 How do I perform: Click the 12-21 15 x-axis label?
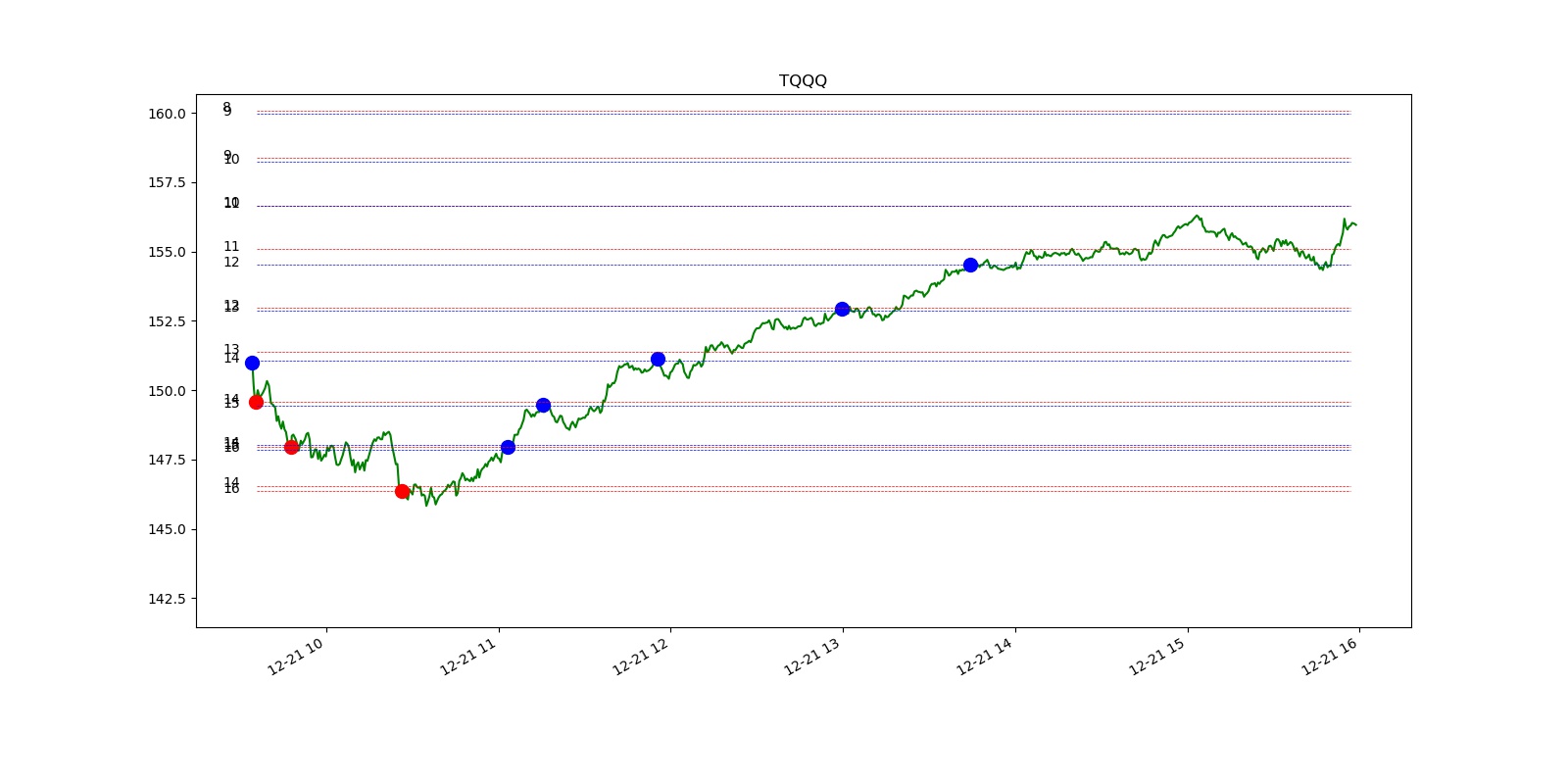[x=1157, y=656]
